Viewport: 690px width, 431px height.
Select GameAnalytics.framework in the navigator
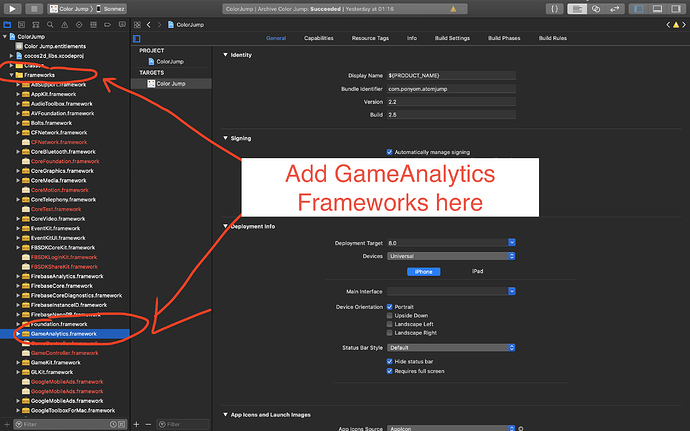coord(65,334)
